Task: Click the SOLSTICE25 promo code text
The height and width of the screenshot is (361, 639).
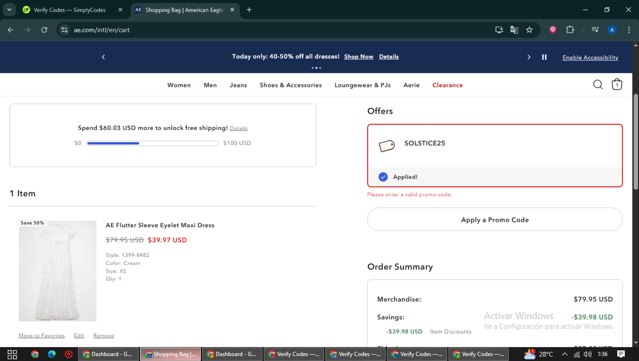Action: click(425, 143)
